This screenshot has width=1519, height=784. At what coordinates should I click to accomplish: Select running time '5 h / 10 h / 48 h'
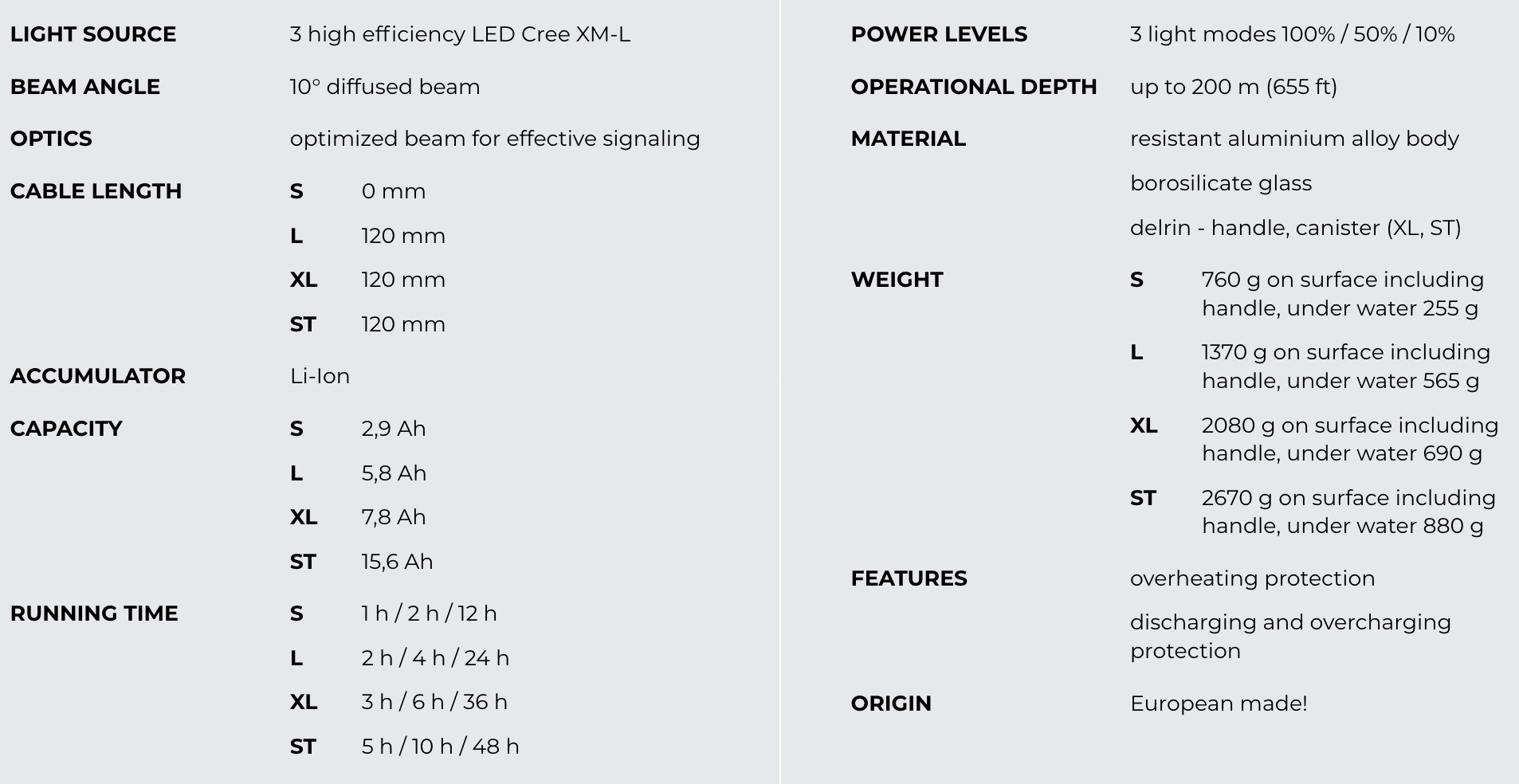coord(440,747)
